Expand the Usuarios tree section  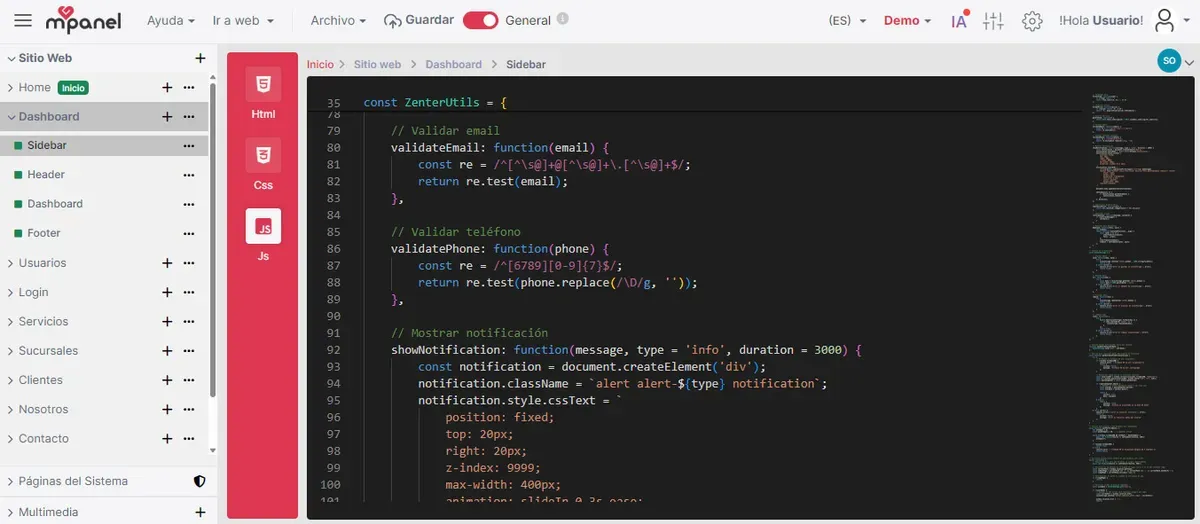coord(10,263)
